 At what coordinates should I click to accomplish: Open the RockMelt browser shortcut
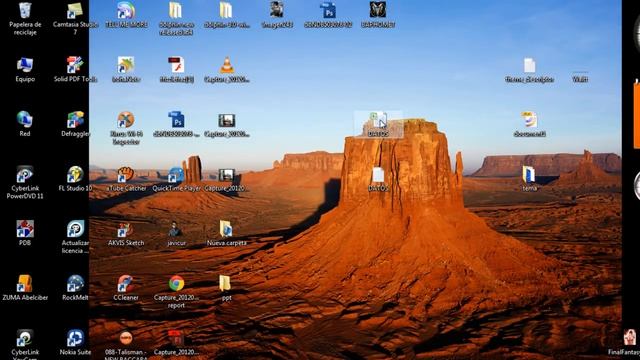(x=75, y=284)
